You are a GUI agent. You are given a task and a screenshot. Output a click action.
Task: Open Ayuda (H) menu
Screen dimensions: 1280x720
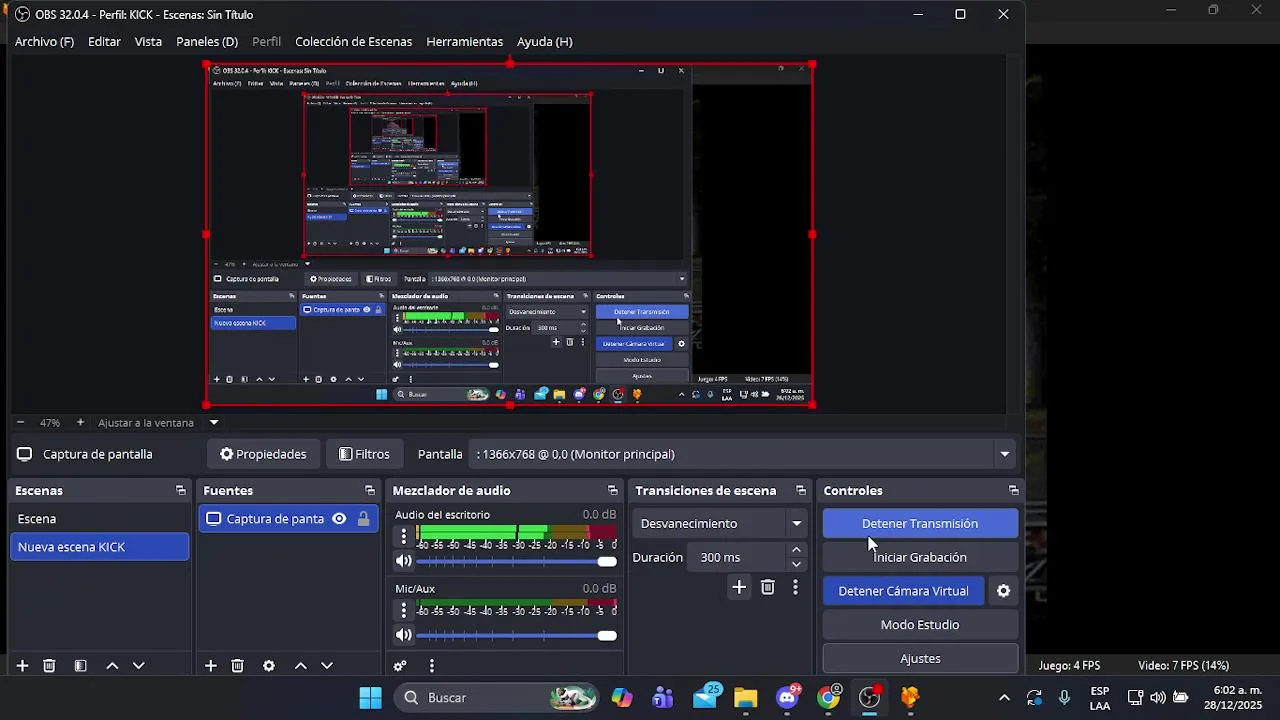pos(544,41)
